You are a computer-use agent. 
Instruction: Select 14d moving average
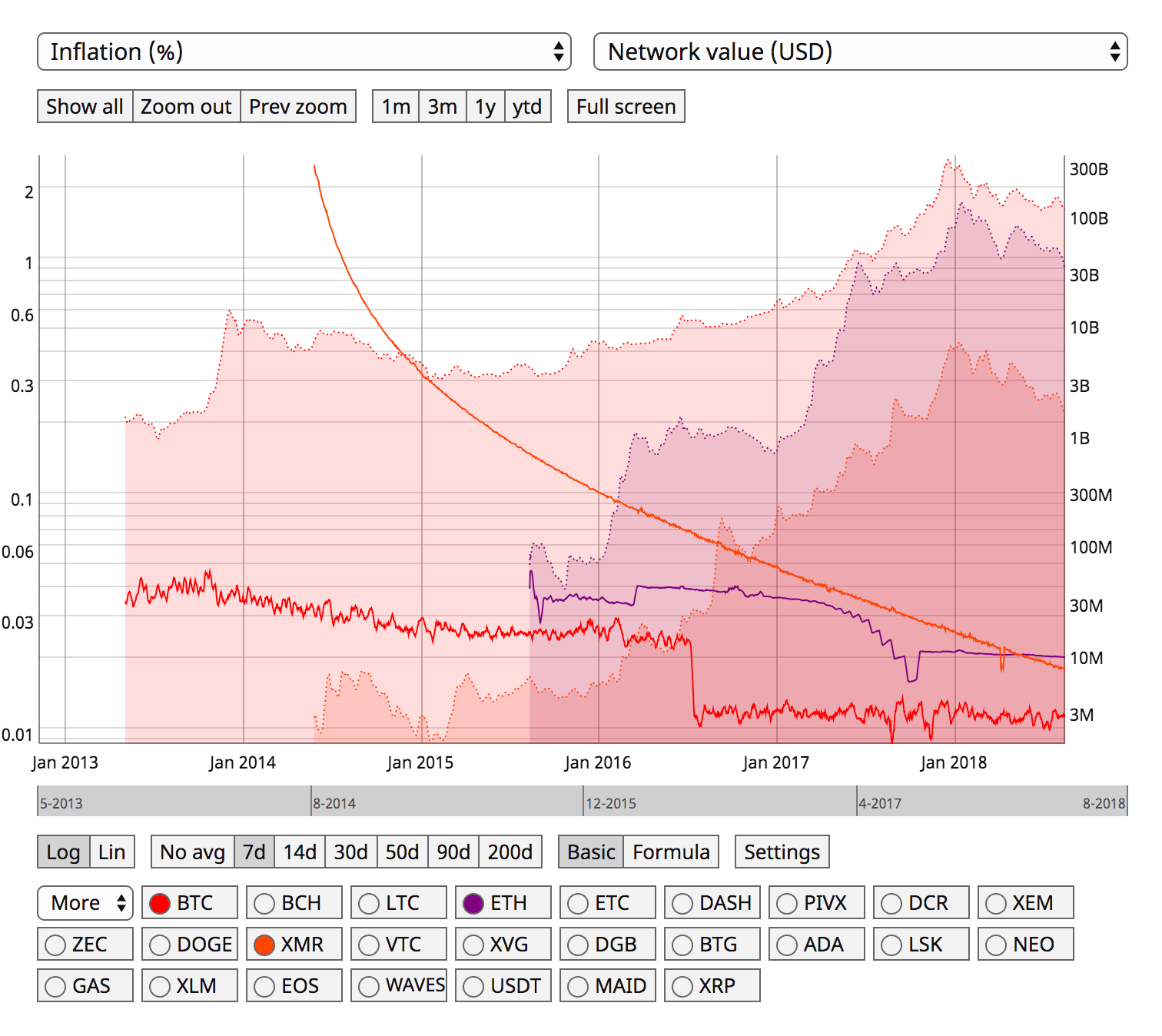click(x=300, y=852)
